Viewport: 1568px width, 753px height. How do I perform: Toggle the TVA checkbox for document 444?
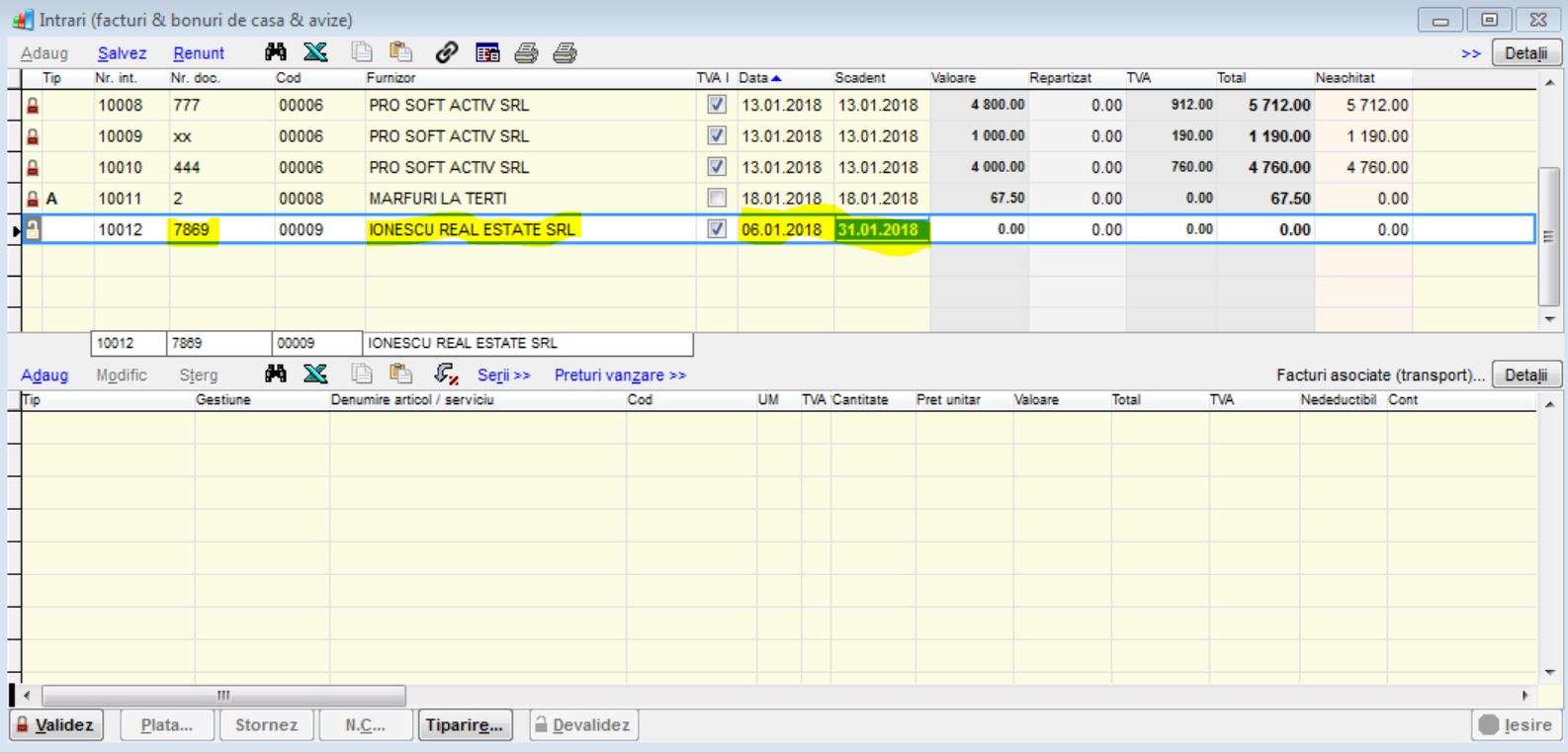tap(717, 167)
